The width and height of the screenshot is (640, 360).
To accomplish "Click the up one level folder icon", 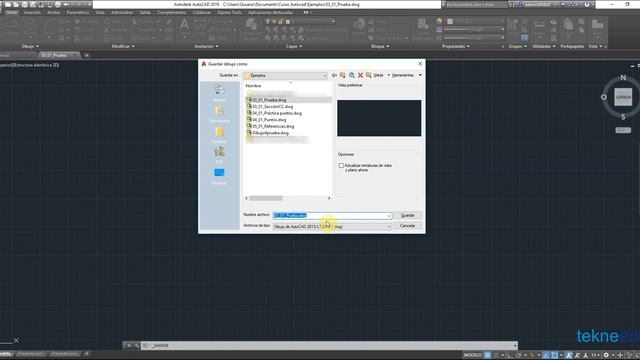I will coord(342,75).
